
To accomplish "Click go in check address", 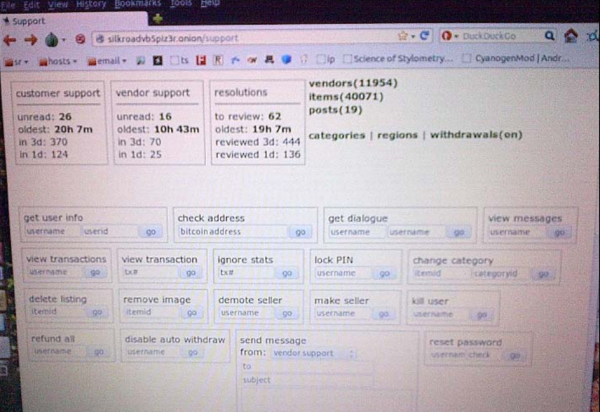I will (x=300, y=232).
